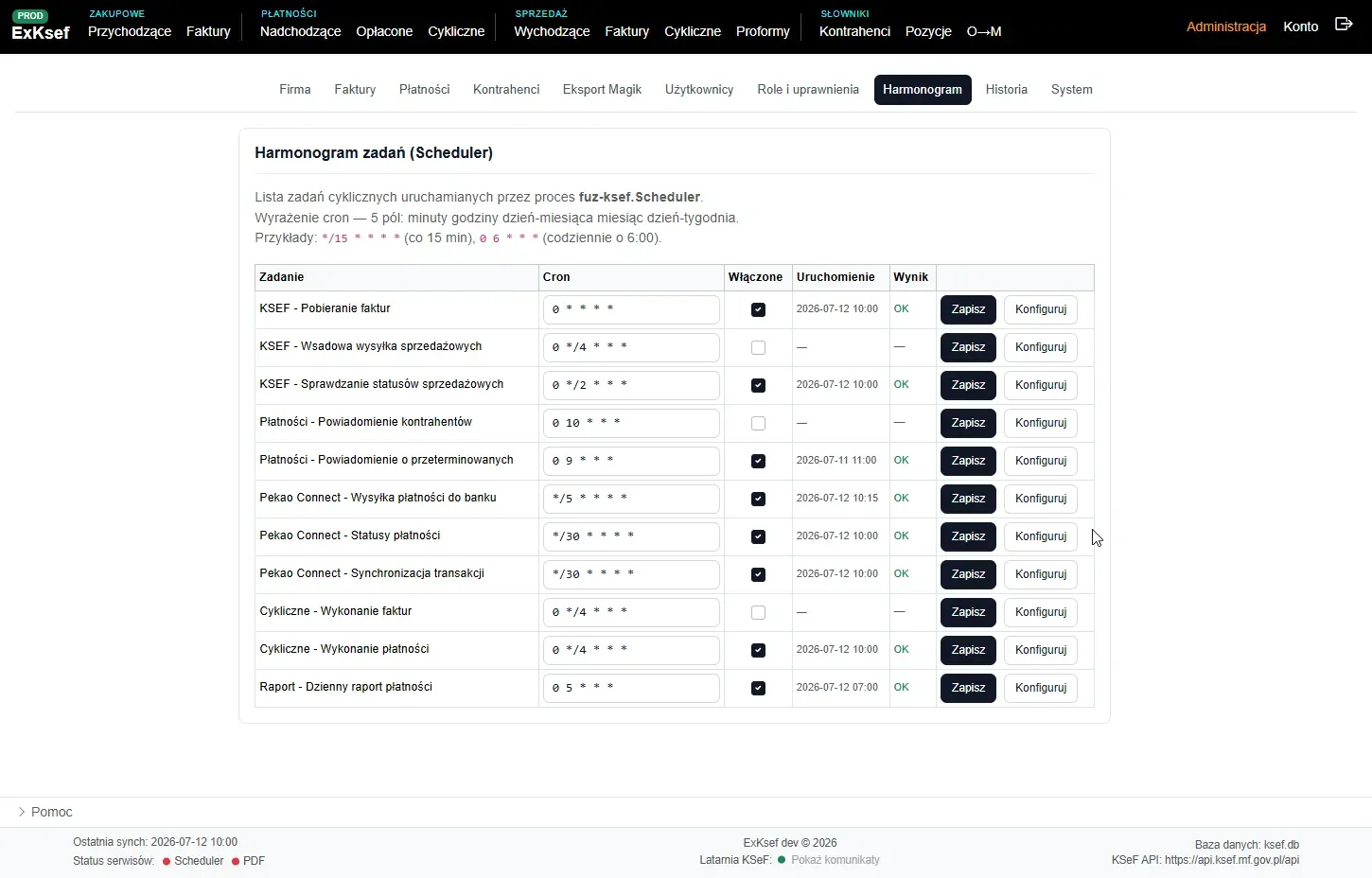Edit cron field for Płatności - Powiadomienie kontrahentów
The height and width of the screenshot is (878, 1372).
pyautogui.click(x=631, y=423)
